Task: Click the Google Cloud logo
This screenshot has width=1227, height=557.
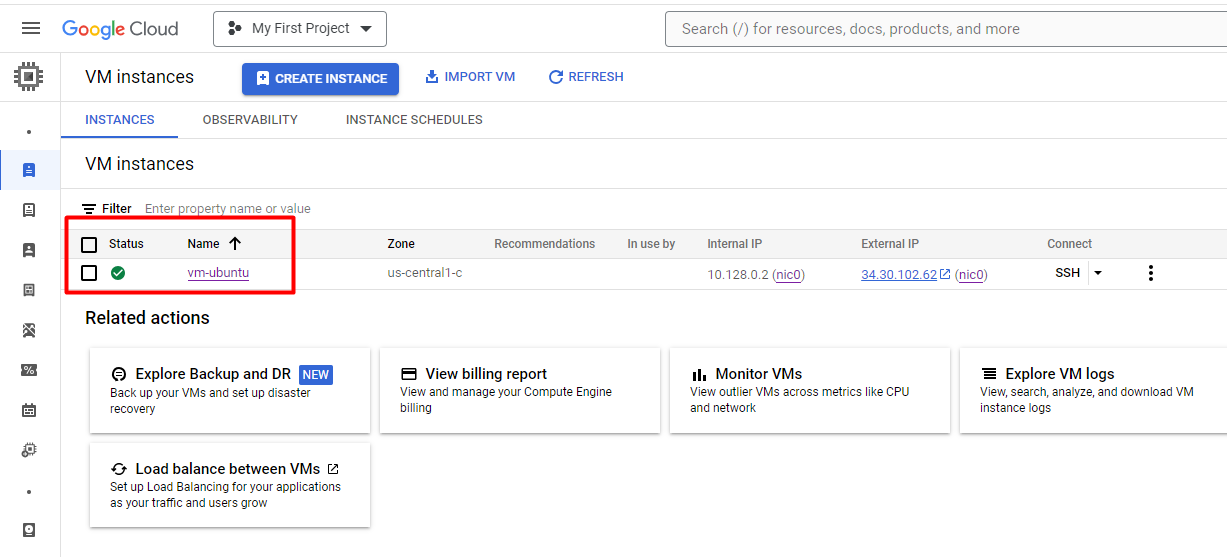Action: (120, 29)
